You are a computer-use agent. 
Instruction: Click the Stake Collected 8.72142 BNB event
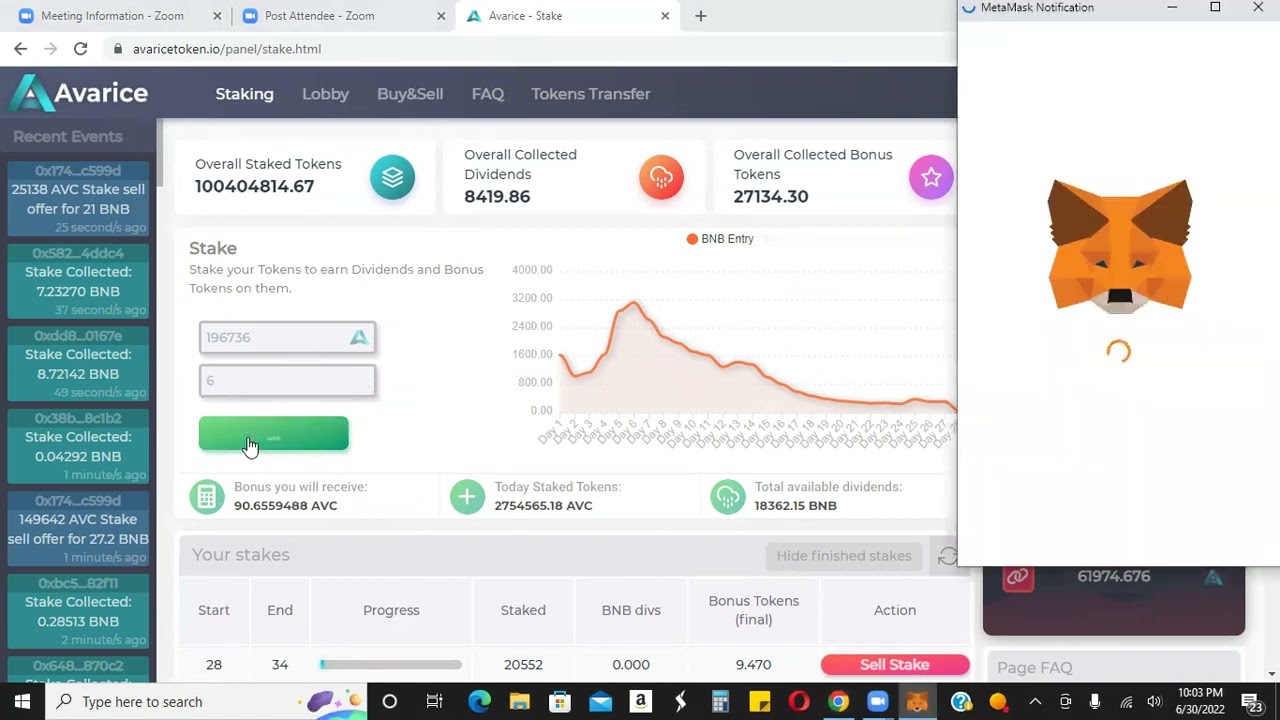[x=78, y=364]
